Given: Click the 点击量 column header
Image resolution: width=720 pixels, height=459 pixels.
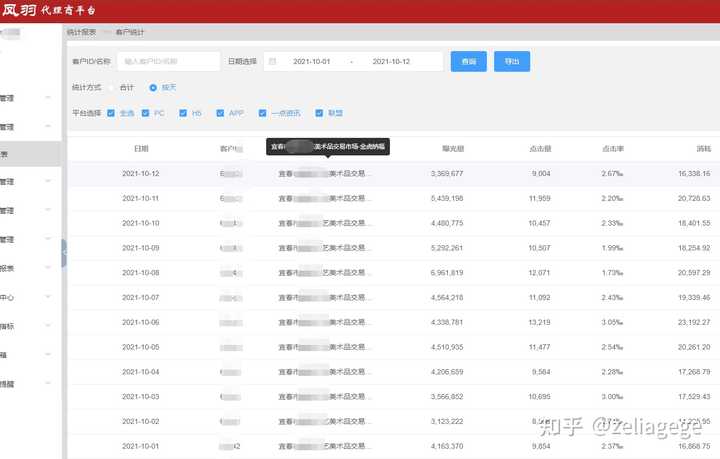Looking at the screenshot, I should click(540, 149).
